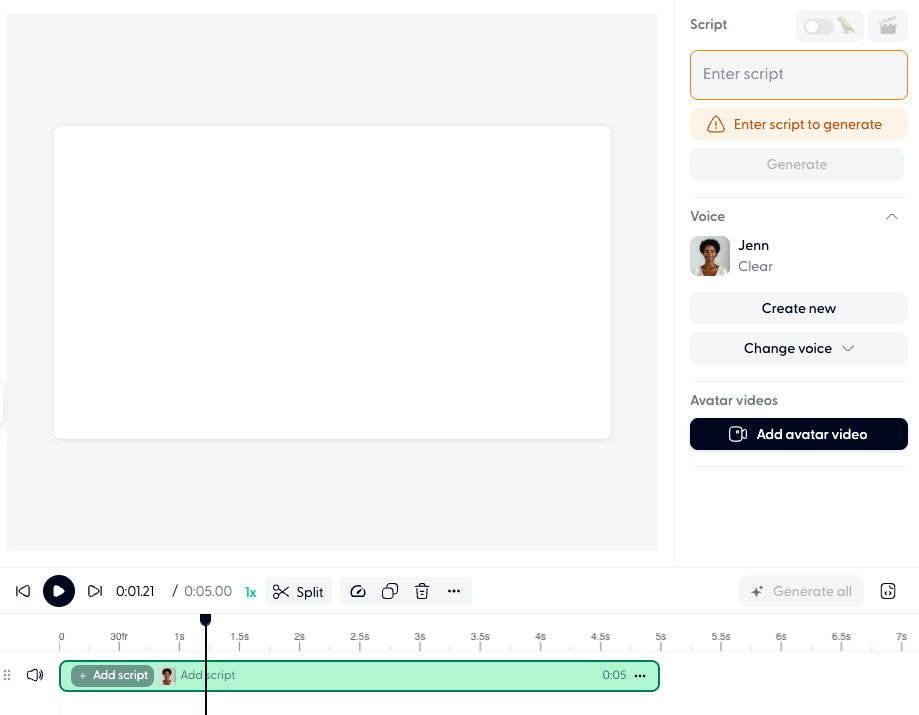Click the 1x speed toggle
This screenshot has height=715, width=919.
(x=249, y=591)
